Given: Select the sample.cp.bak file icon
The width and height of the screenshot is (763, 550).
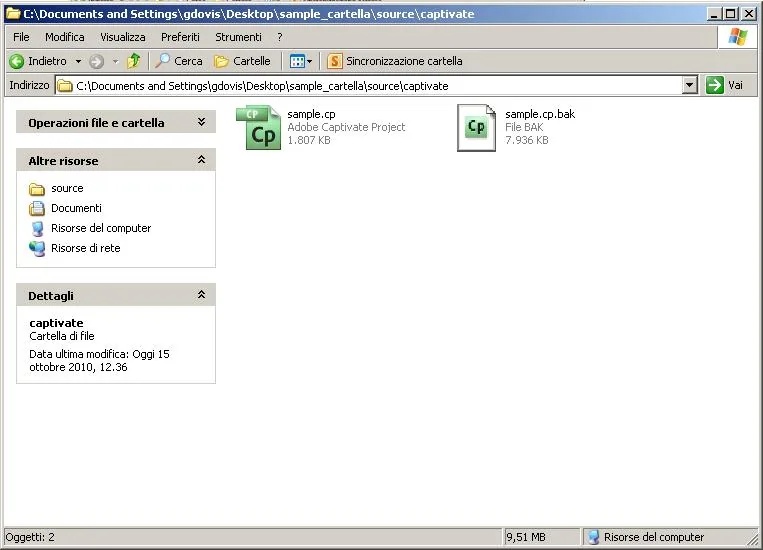Looking at the screenshot, I should [476, 128].
